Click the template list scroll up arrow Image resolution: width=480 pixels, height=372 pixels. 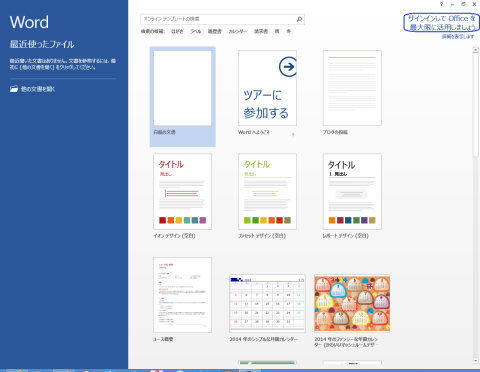(x=476, y=50)
